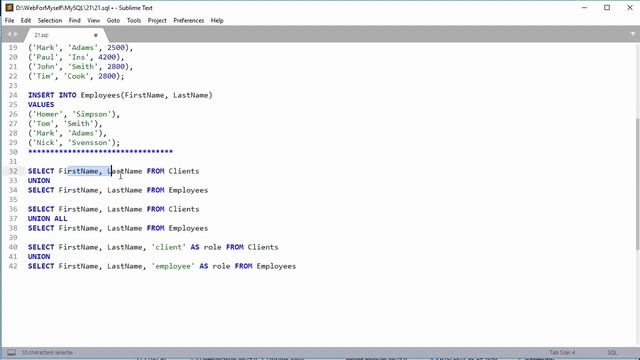The image size is (640, 360).
Task: Click line number 32 in the gutter
Action: [x=13, y=171]
